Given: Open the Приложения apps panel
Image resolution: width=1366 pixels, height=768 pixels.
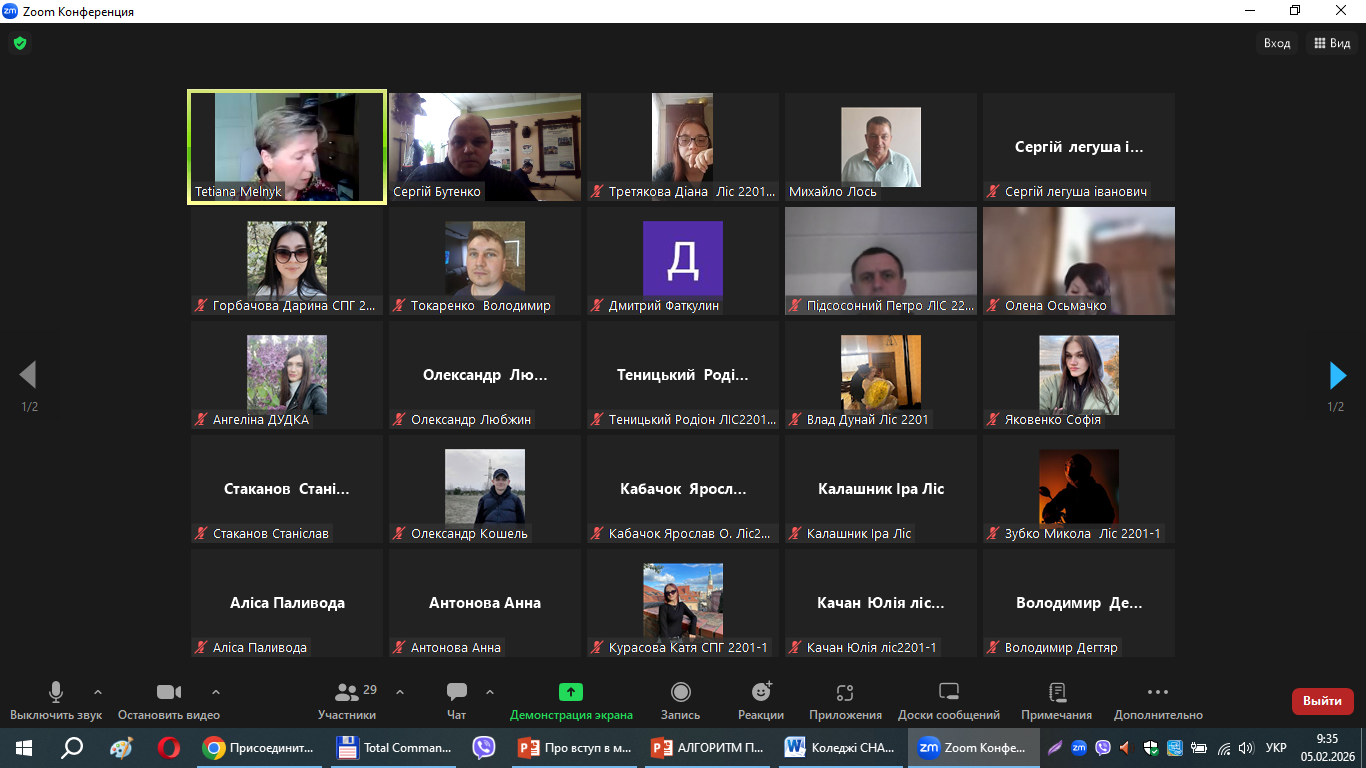Looking at the screenshot, I should [845, 700].
